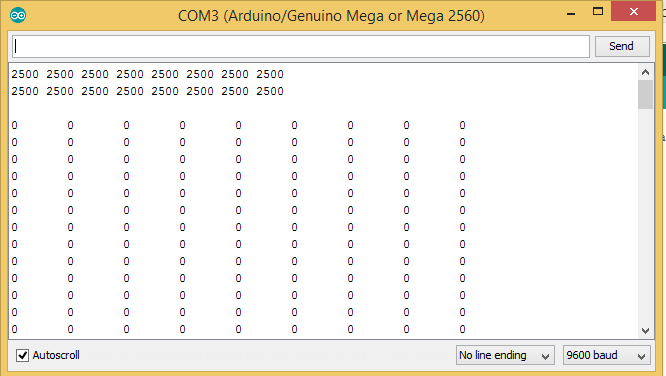Open the No line ending dropdown
The width and height of the screenshot is (666, 376).
(x=505, y=355)
